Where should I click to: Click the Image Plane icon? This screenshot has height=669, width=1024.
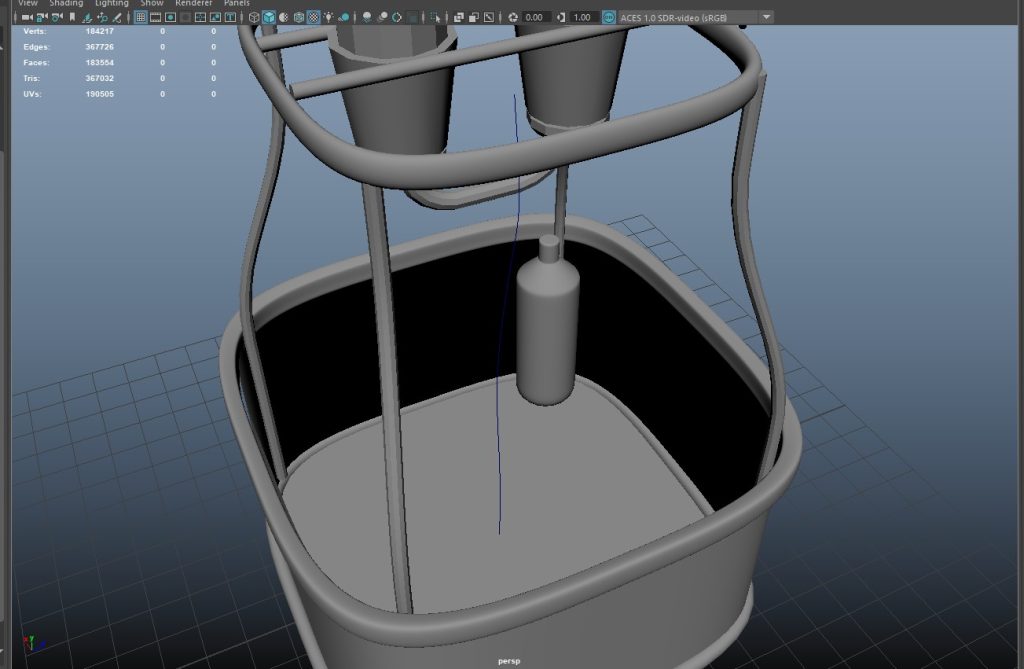coord(86,18)
